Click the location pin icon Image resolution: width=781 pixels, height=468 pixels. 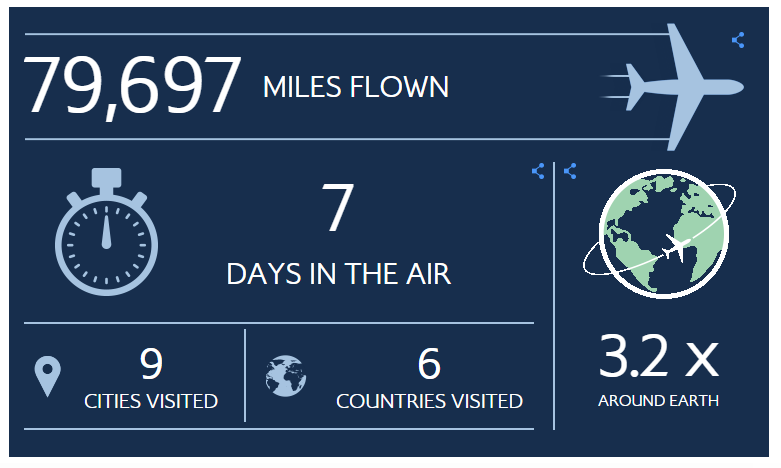tap(47, 375)
